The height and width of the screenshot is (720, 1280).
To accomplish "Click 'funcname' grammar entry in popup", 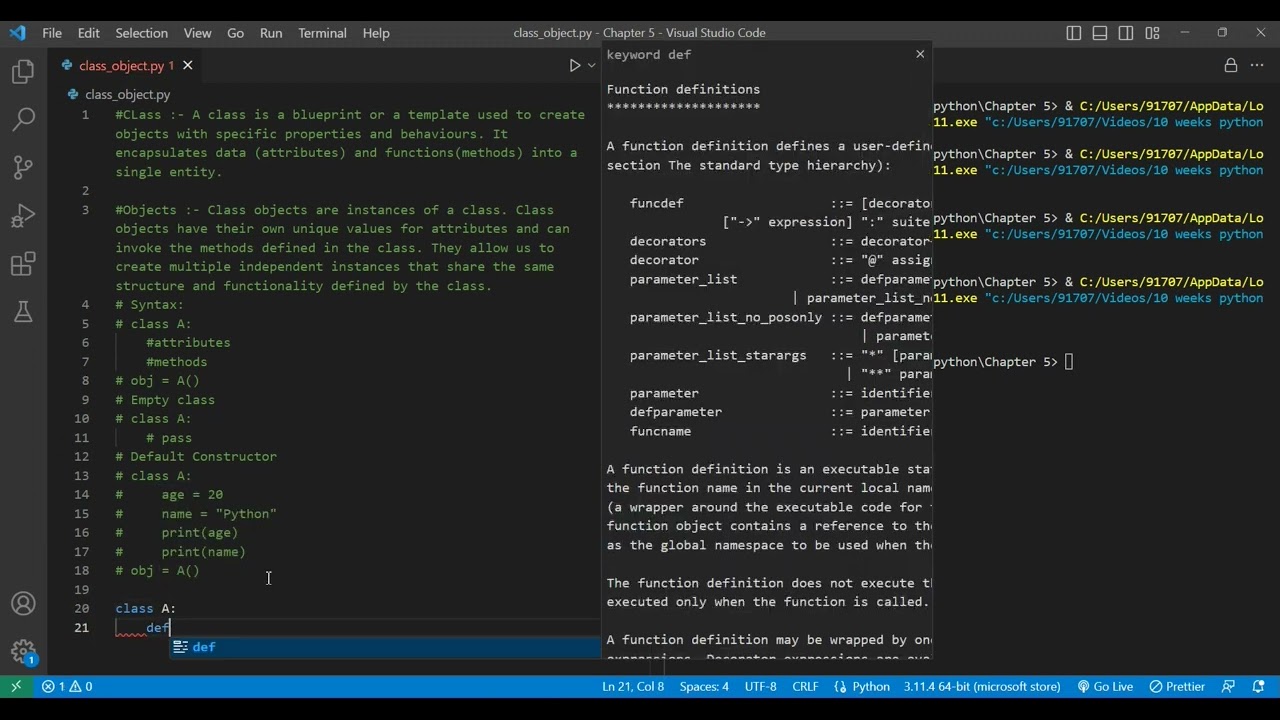I will (x=660, y=431).
